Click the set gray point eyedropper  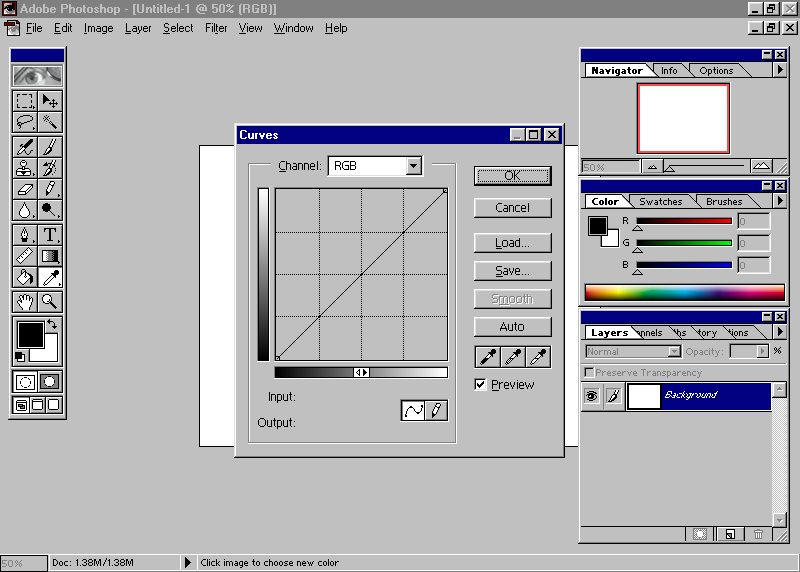[513, 357]
